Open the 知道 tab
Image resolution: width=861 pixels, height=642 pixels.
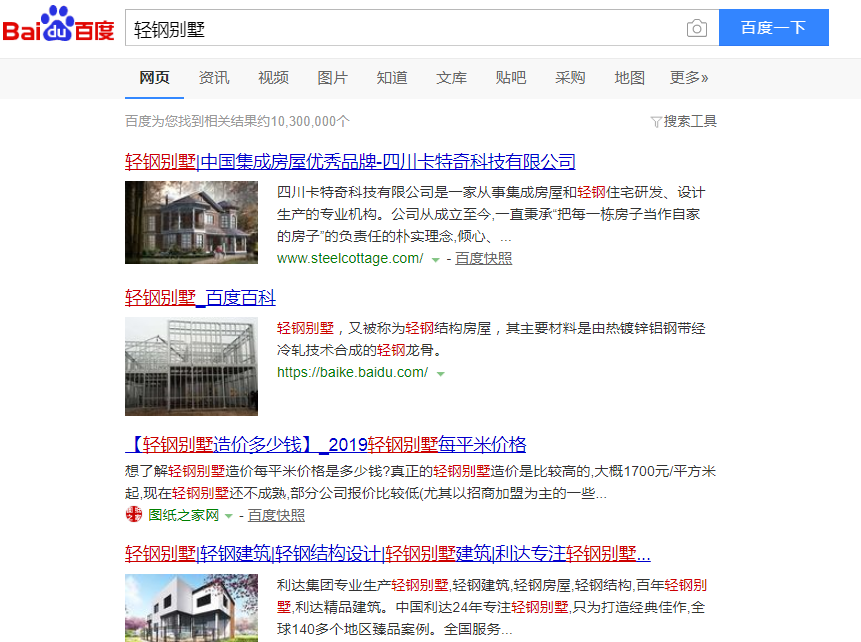tap(392, 78)
